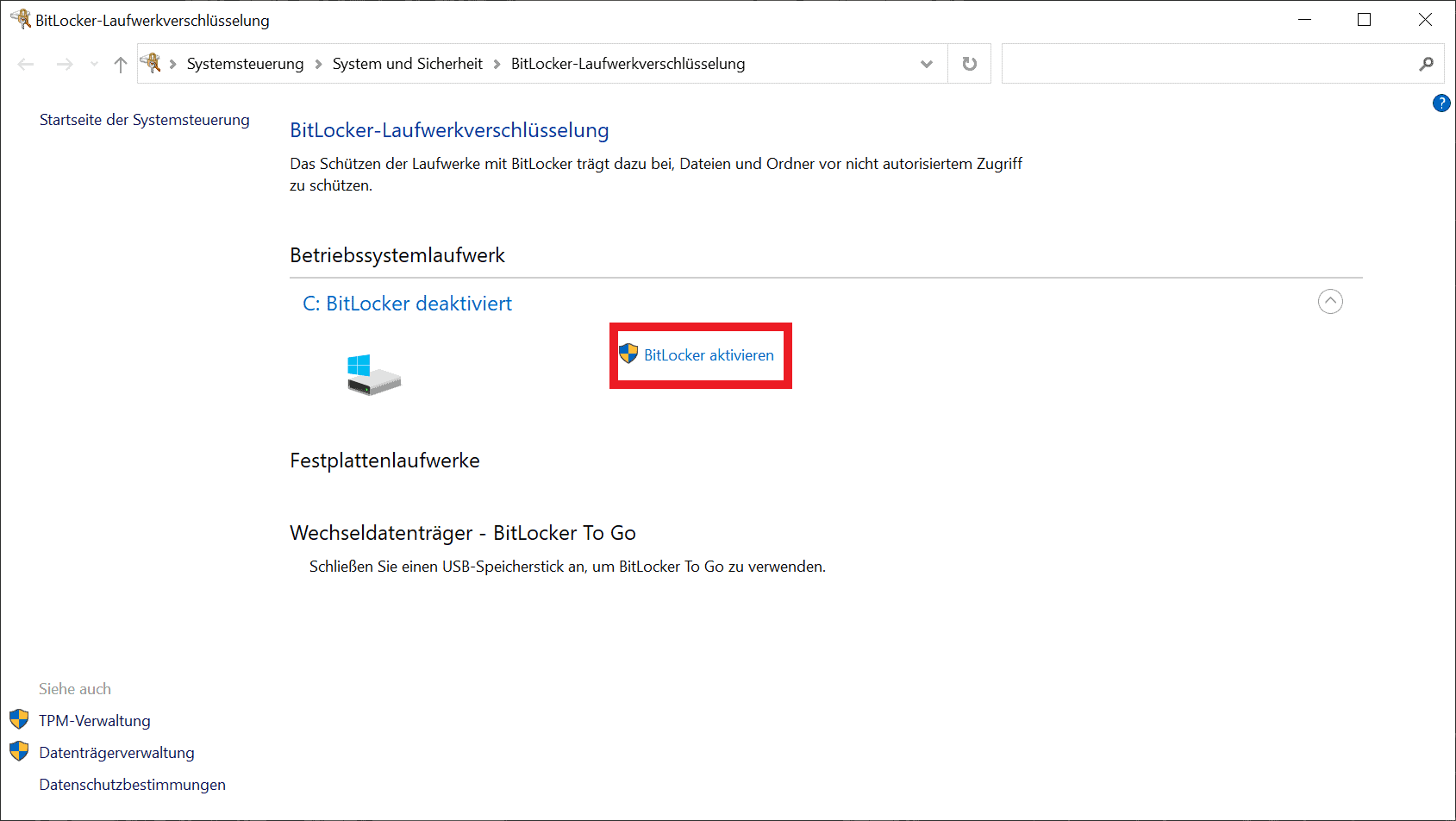
Task: Go to Startseite der Systemsteuerung
Action: (144, 119)
